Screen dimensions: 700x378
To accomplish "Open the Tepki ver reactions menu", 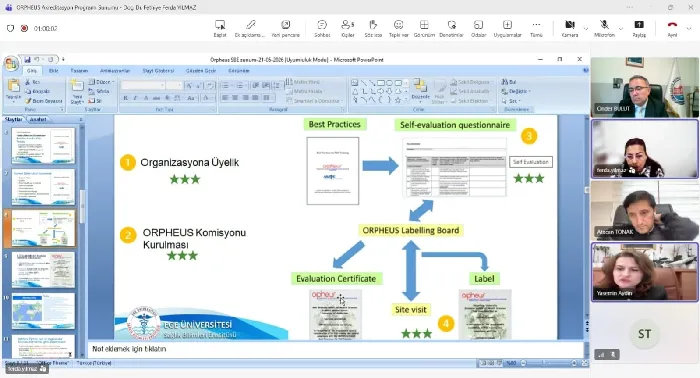I will pyautogui.click(x=398, y=28).
